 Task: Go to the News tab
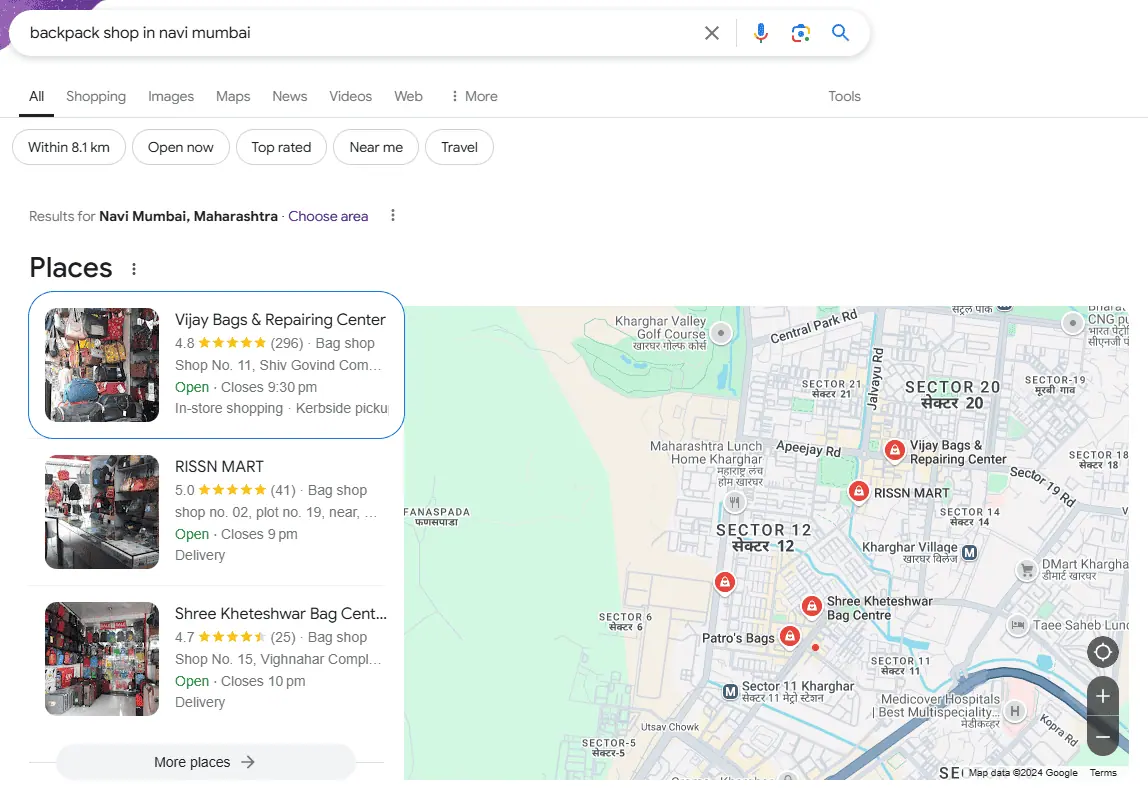290,96
